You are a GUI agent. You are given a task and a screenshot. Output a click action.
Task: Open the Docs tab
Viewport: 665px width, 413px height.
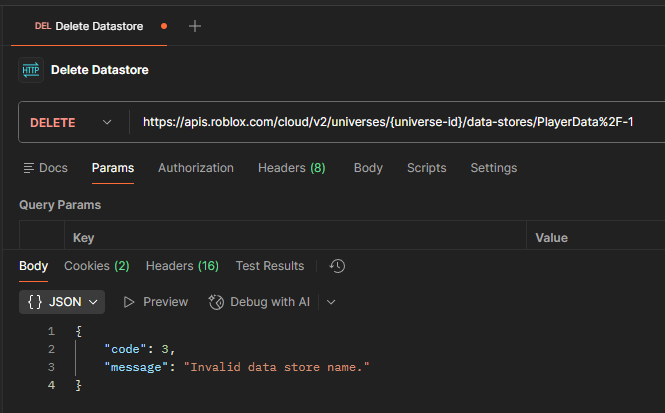pos(46,168)
